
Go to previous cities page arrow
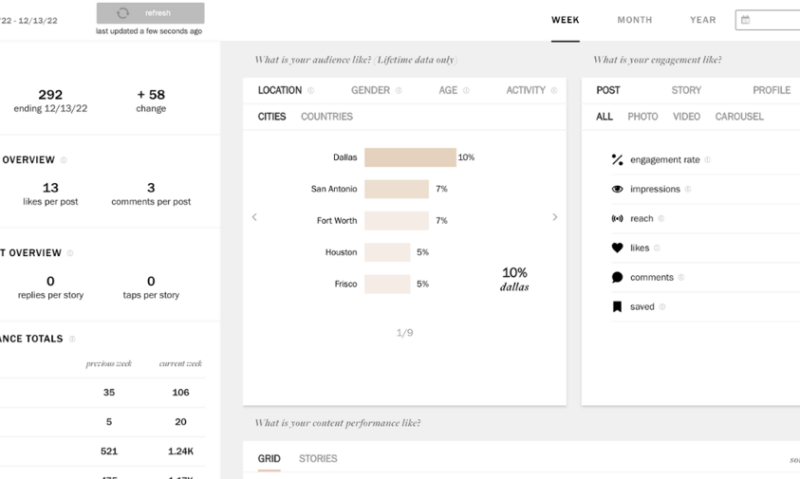click(254, 217)
